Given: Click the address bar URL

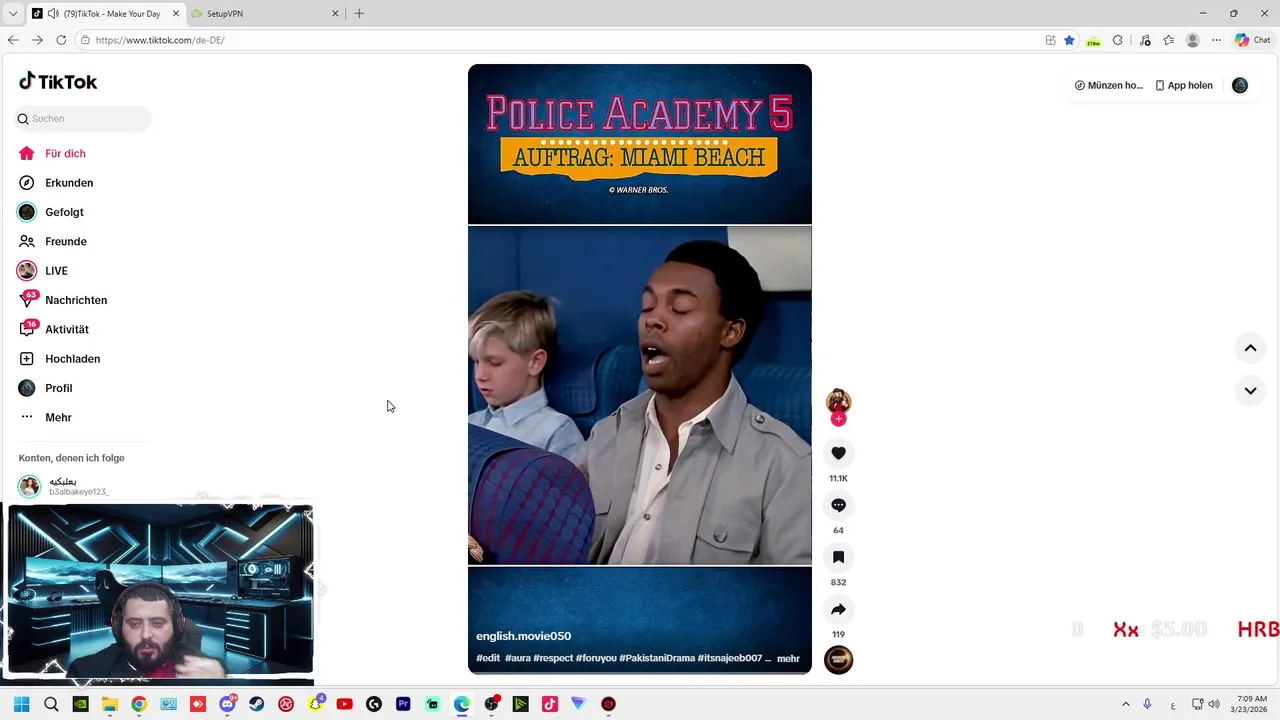Looking at the screenshot, I should click(x=160, y=40).
